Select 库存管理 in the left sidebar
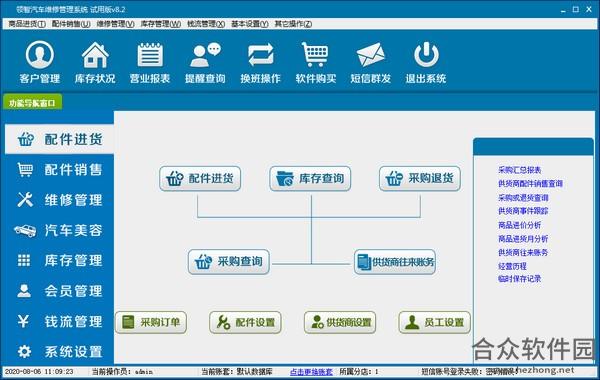The image size is (600, 380). pyautogui.click(x=59, y=260)
